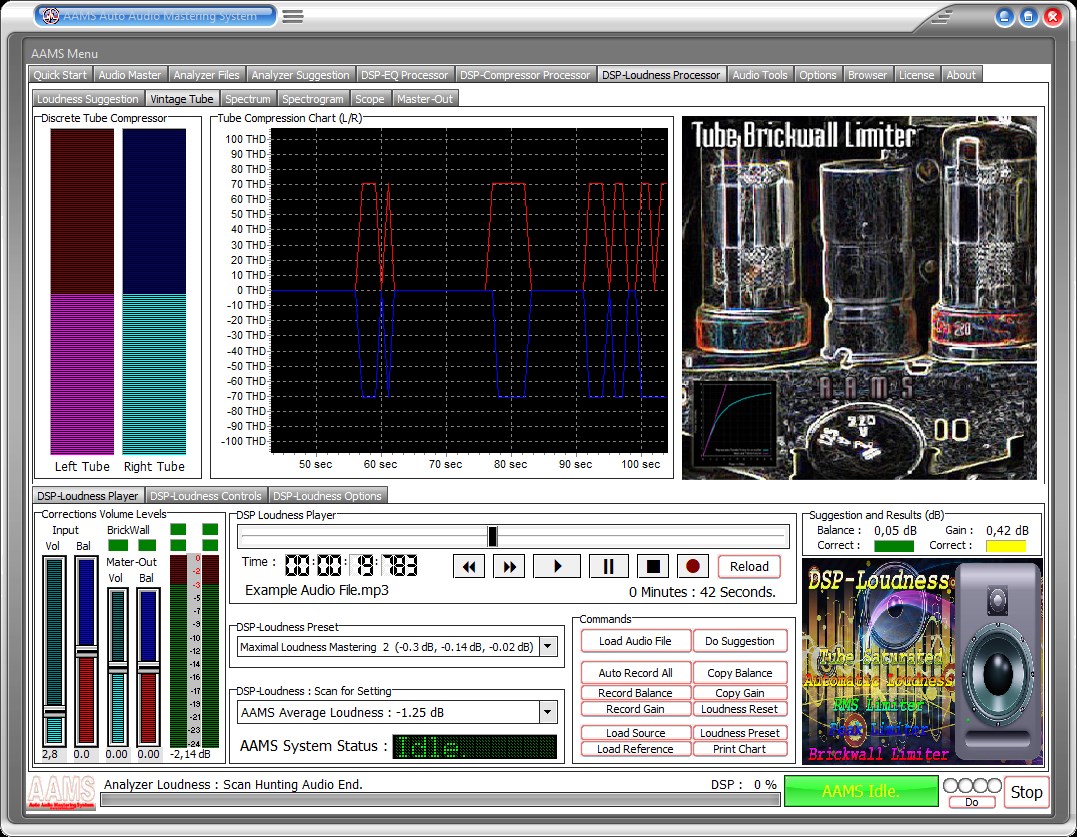
Task: Click the Do Suggestion button
Action: point(740,641)
